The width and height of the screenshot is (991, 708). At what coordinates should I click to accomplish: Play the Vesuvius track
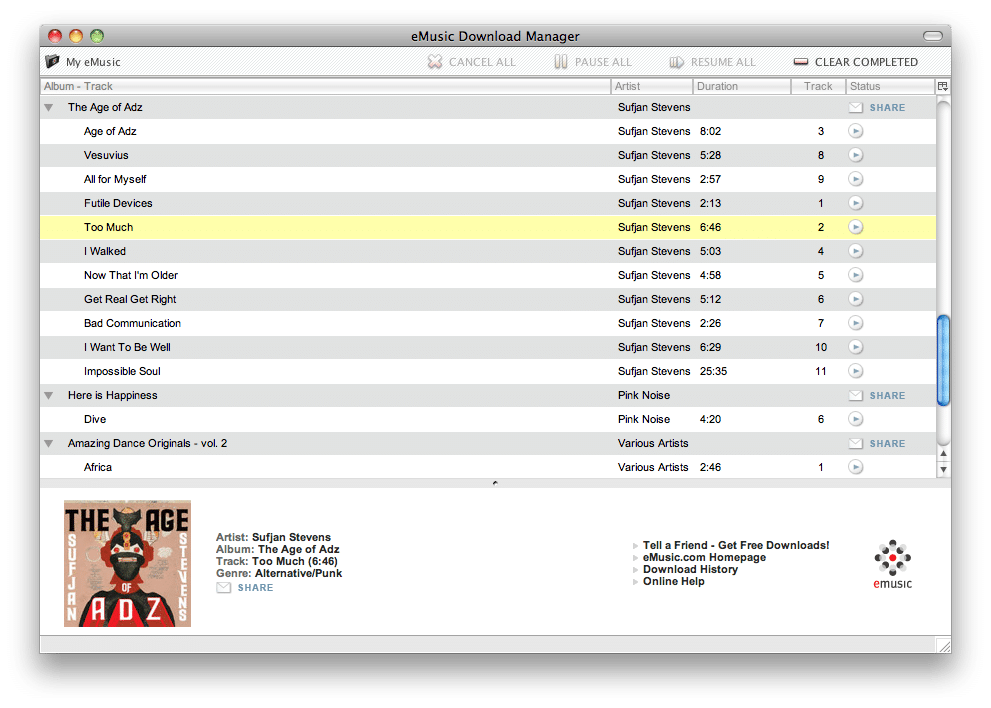(856, 155)
